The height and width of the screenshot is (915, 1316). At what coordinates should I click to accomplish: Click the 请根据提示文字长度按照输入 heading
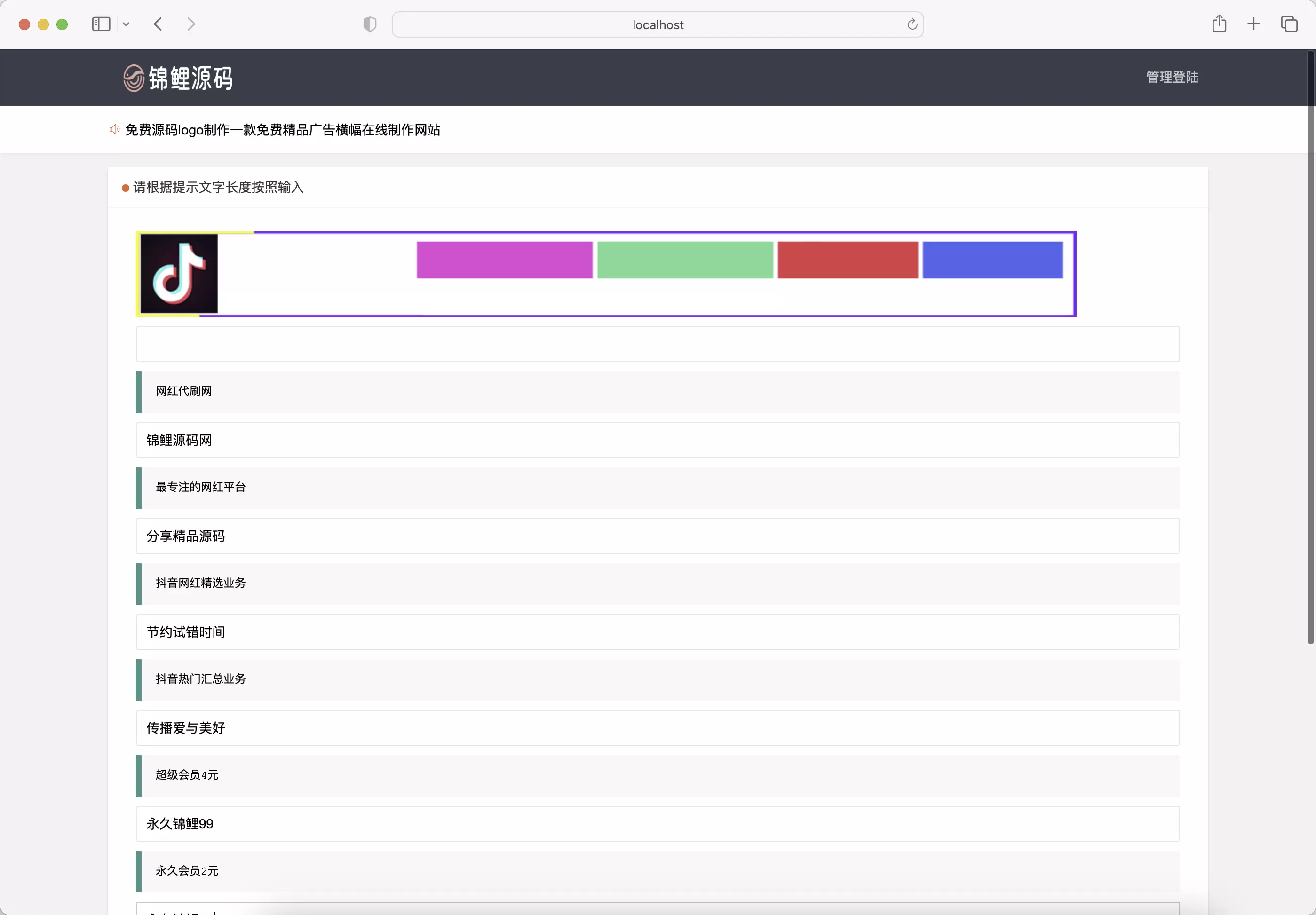[218, 187]
